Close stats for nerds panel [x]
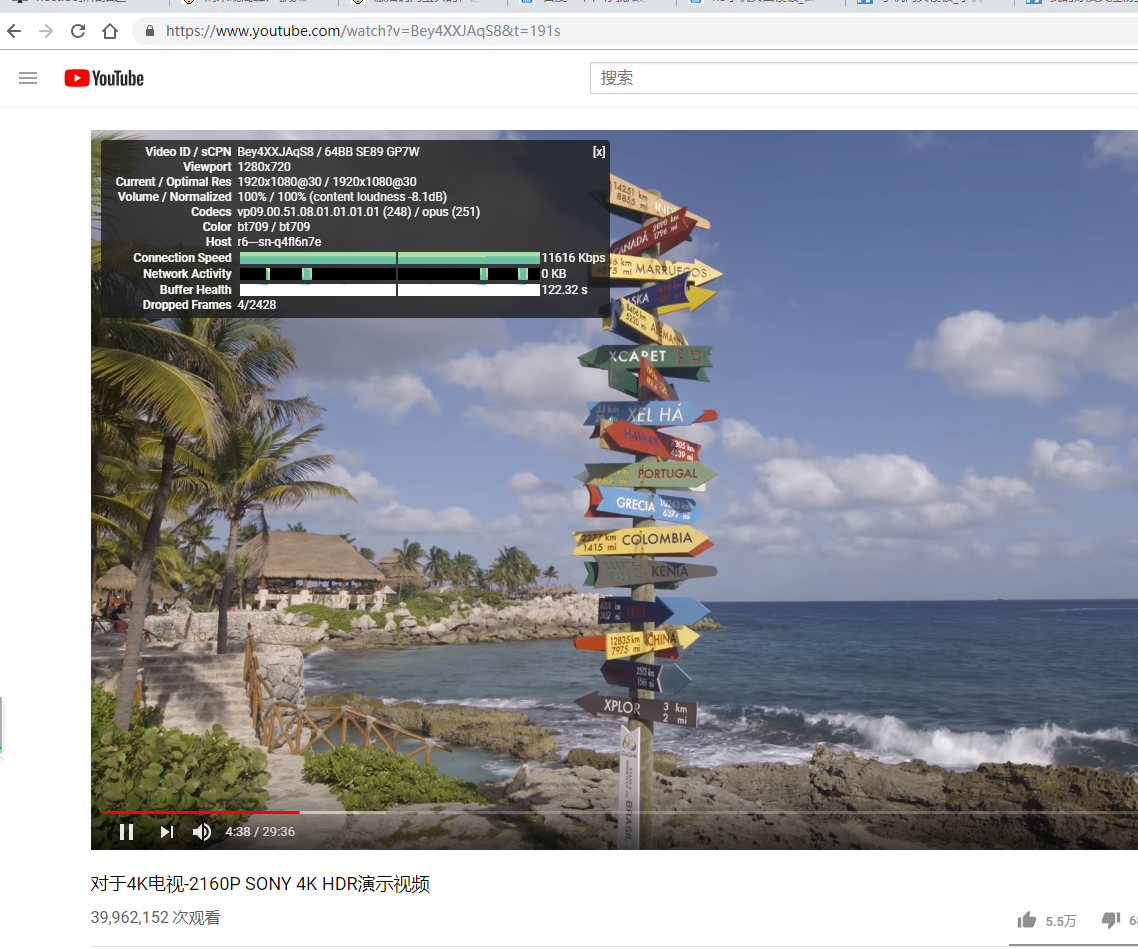Image resolution: width=1138 pixels, height=949 pixels. coord(598,152)
